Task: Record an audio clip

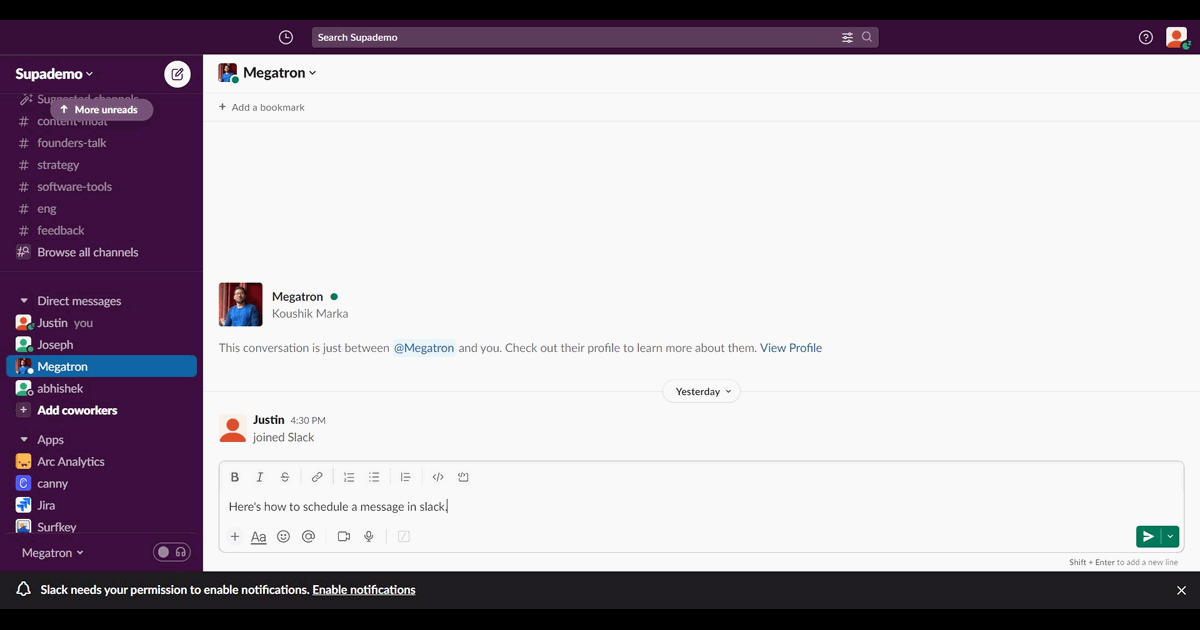Action: pyautogui.click(x=369, y=537)
